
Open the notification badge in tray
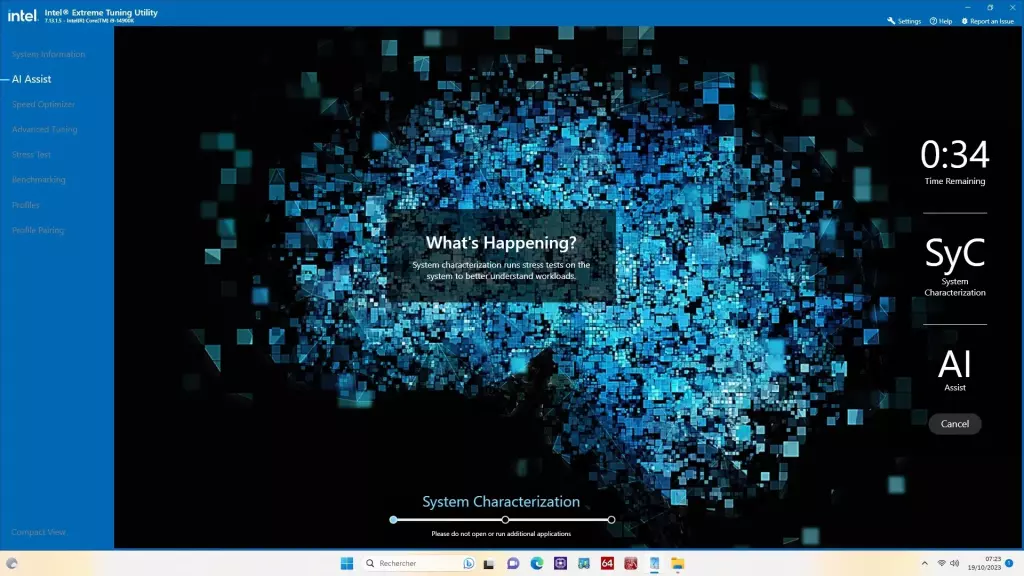coord(1009,563)
